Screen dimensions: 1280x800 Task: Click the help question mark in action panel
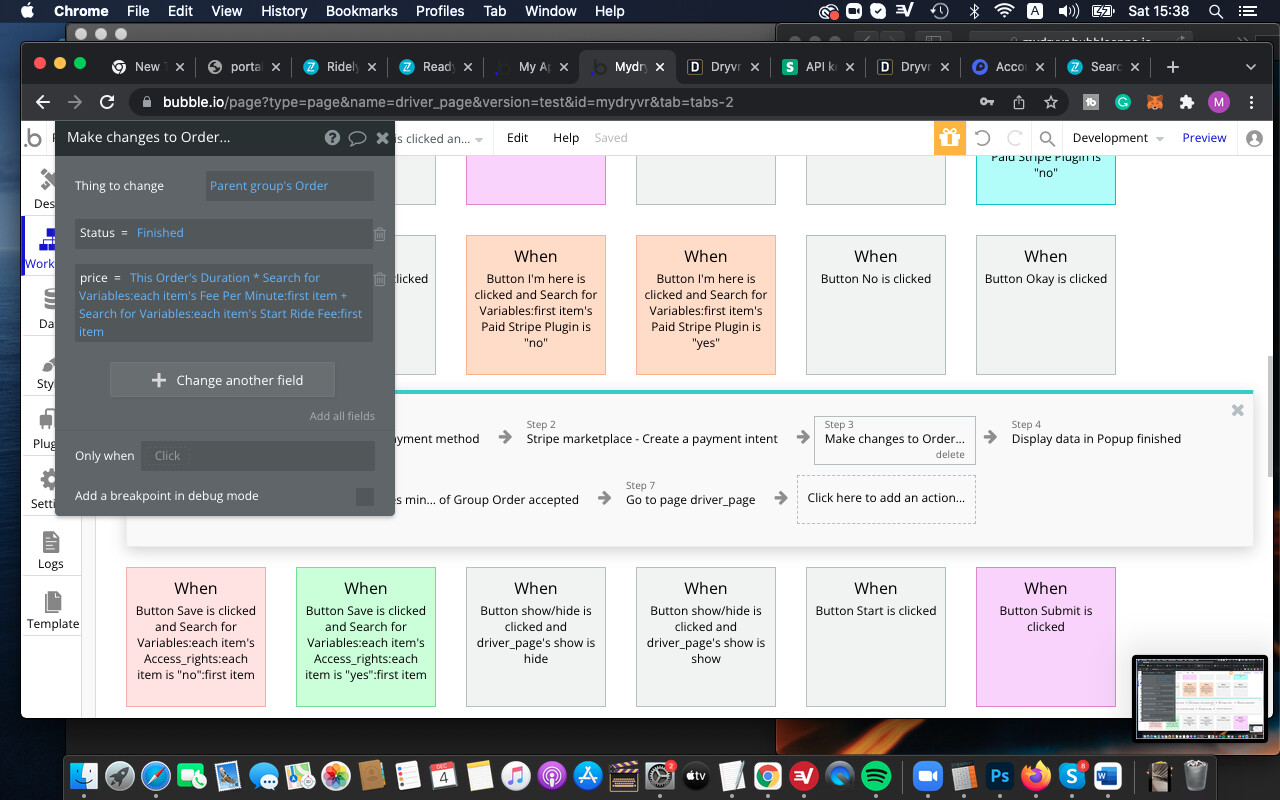point(332,138)
